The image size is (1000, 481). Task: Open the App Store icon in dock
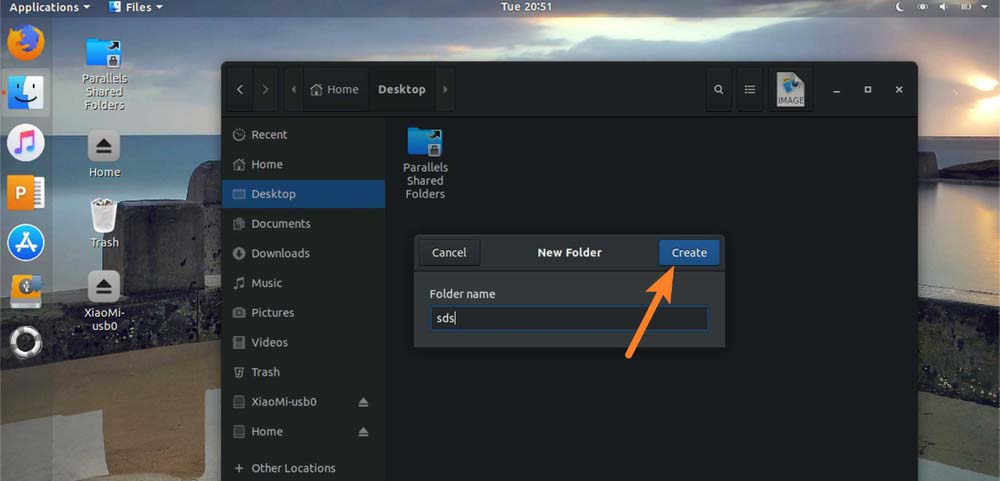coord(26,242)
